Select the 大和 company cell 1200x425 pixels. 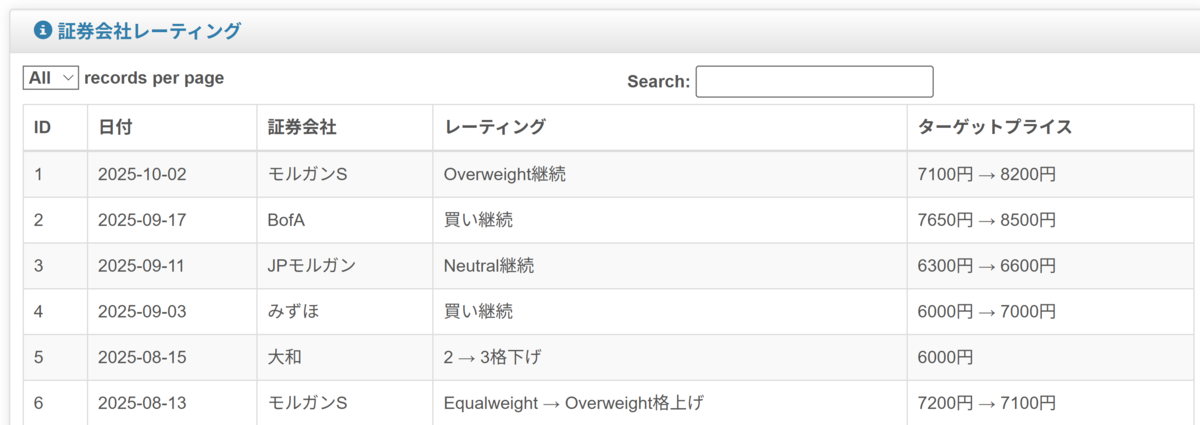(x=345, y=357)
